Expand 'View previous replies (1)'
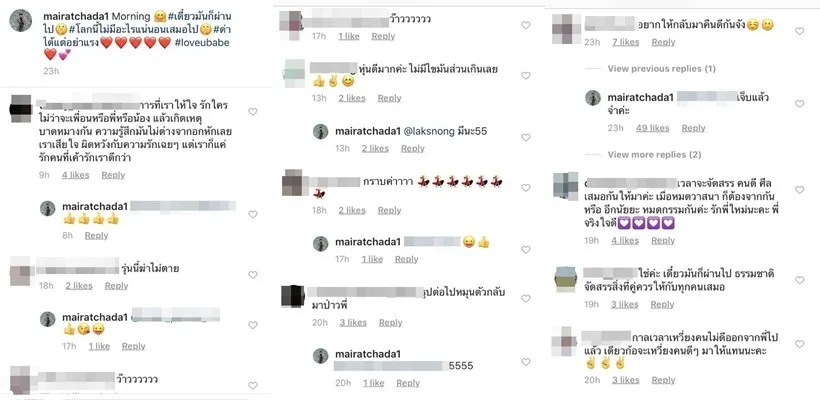The height and width of the screenshot is (400, 820). 662,68
